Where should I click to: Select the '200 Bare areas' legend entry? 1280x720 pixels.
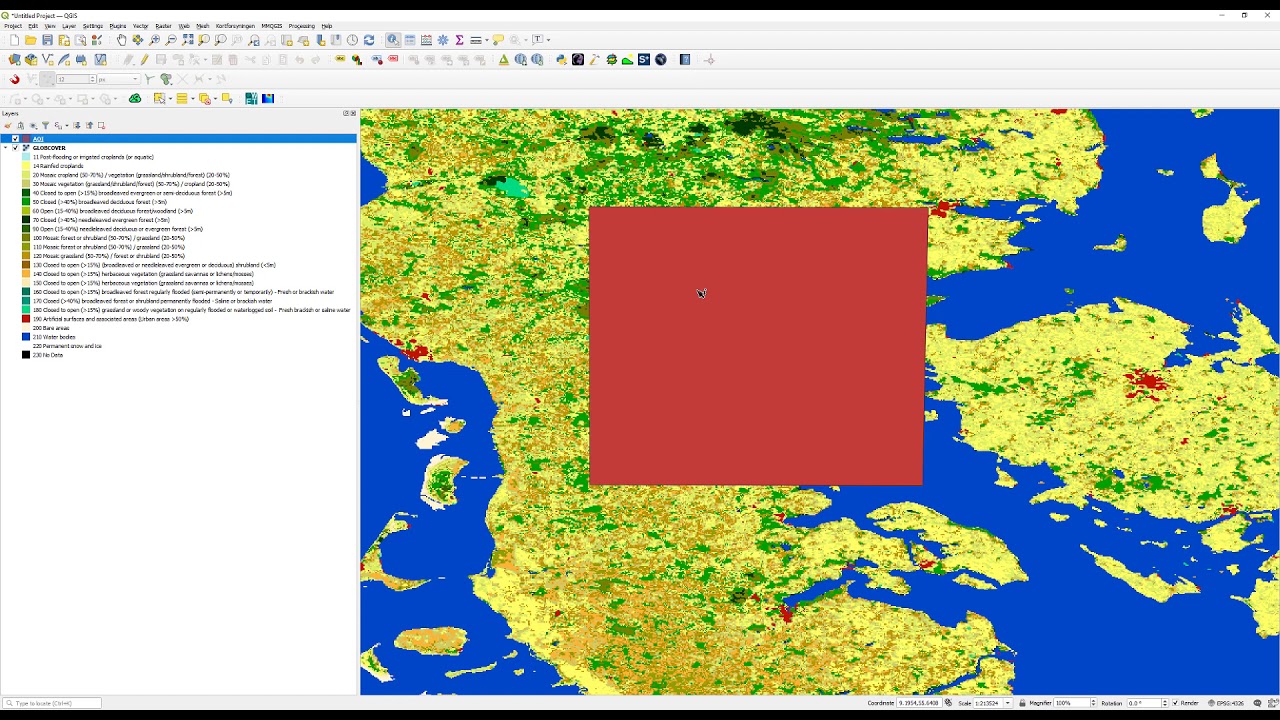tap(51, 328)
